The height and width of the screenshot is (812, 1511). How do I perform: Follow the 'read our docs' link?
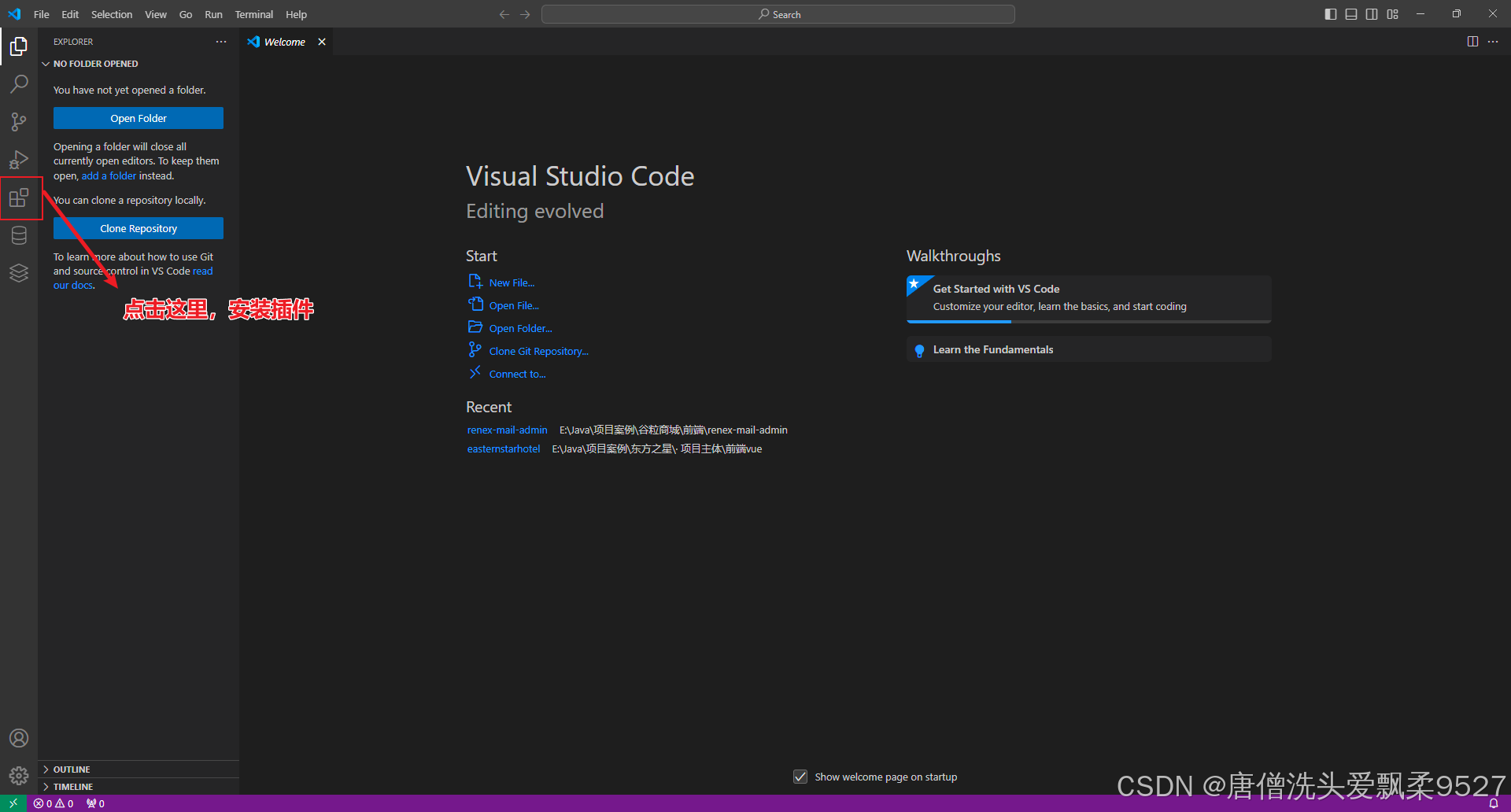[202, 271]
